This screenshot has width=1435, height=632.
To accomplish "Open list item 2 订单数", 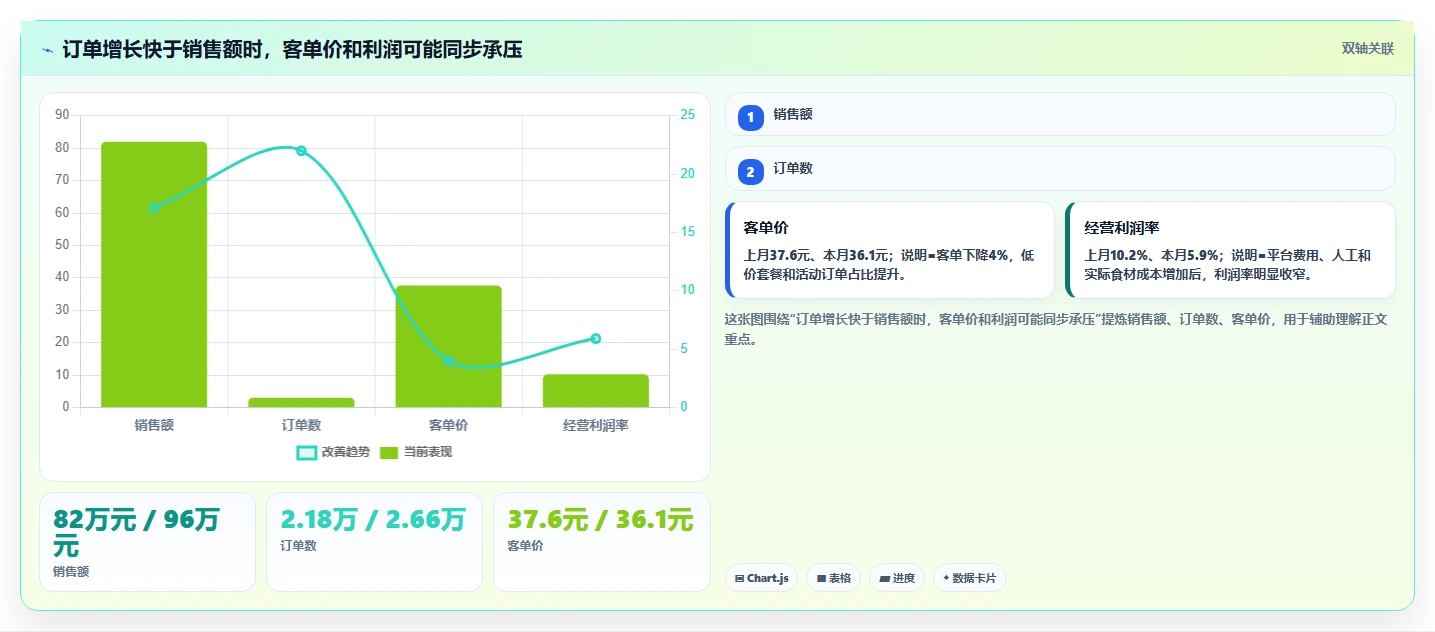I will point(1060,168).
